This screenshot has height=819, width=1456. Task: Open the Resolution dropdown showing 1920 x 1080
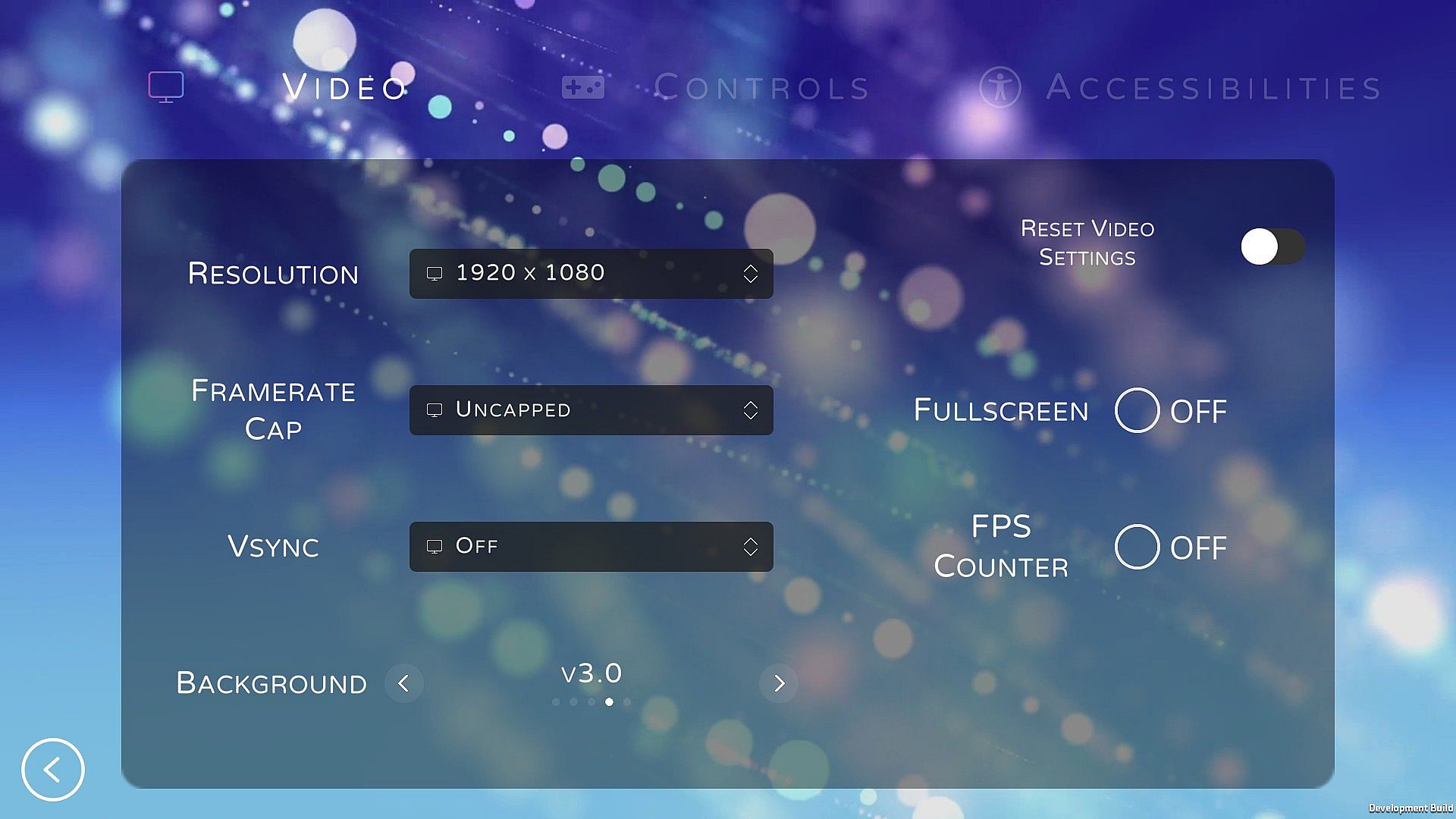(x=591, y=273)
